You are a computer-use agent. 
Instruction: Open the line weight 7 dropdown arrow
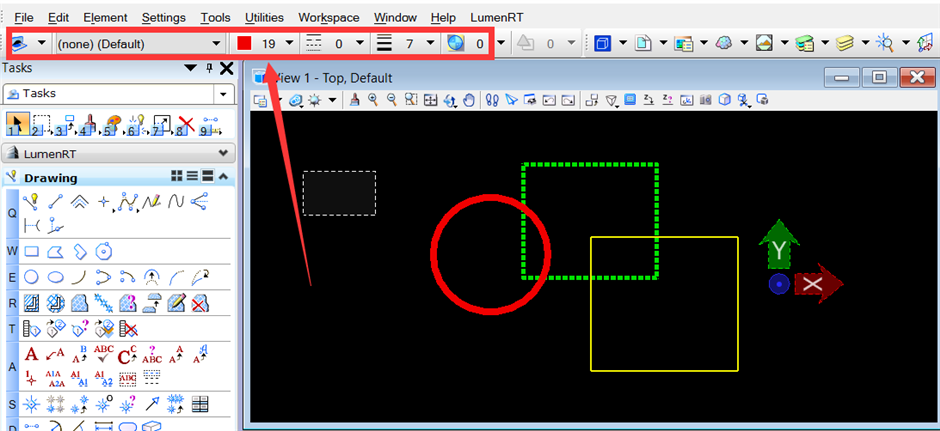tap(430, 43)
